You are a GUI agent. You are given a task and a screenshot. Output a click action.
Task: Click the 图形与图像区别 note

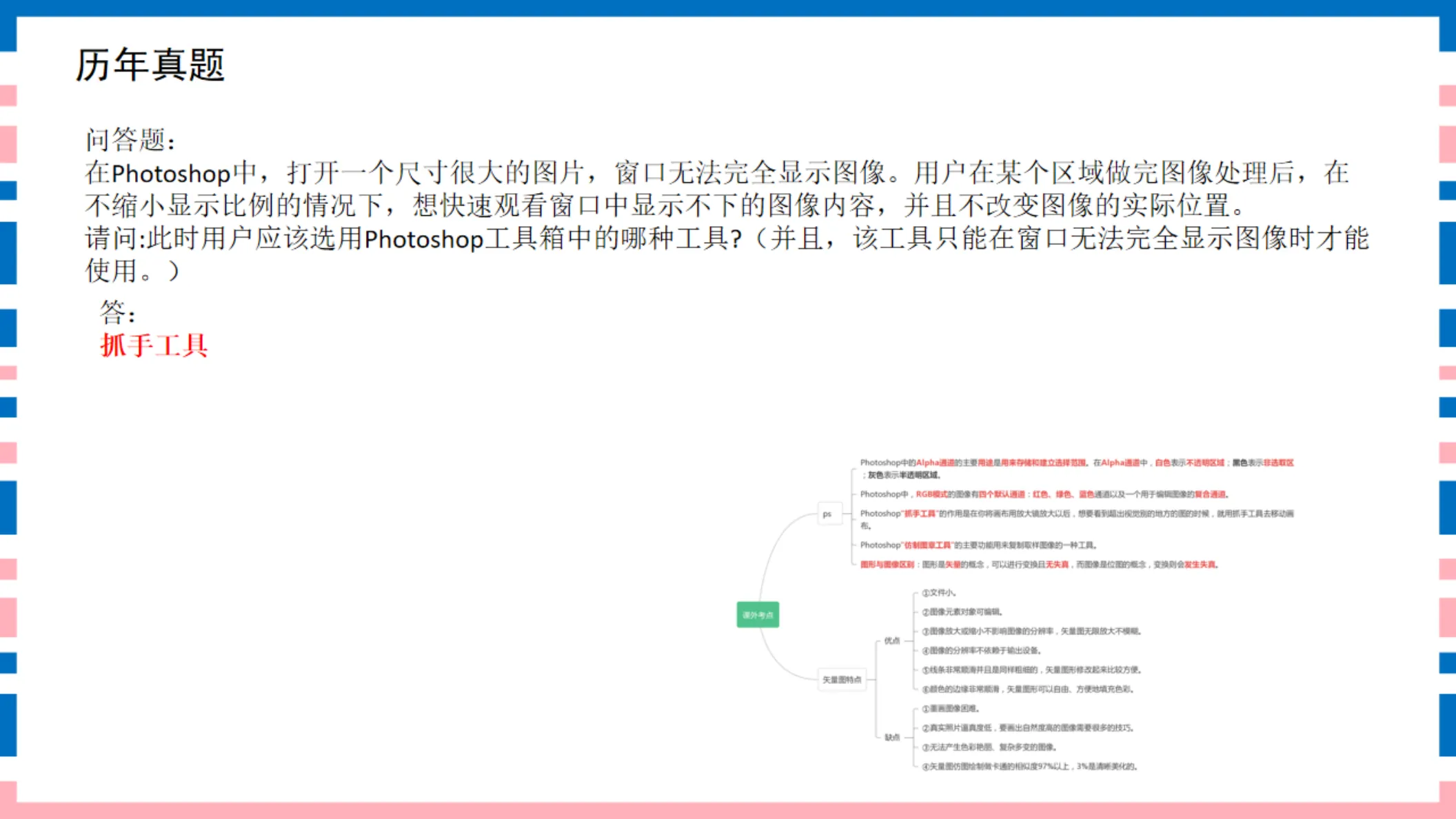(1040, 565)
